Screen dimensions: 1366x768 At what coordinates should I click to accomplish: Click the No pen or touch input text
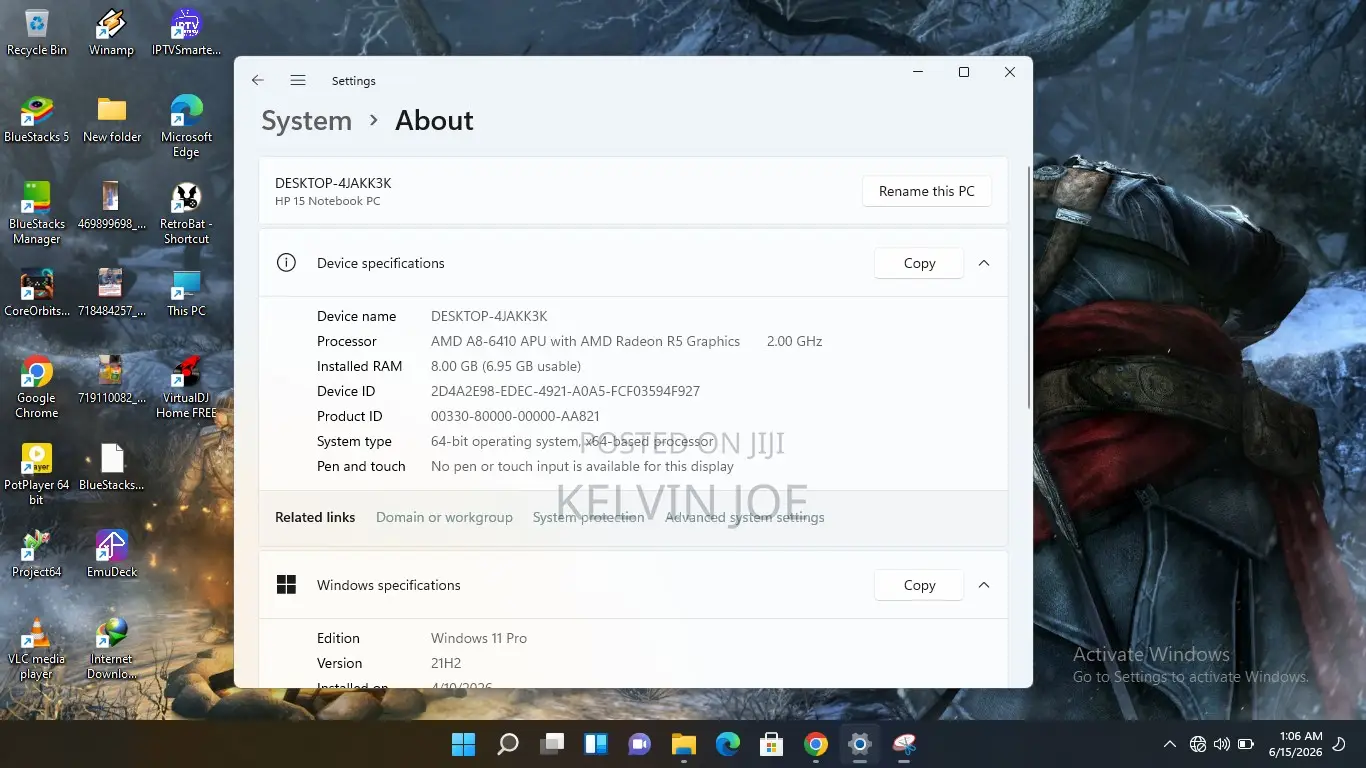pyautogui.click(x=582, y=466)
